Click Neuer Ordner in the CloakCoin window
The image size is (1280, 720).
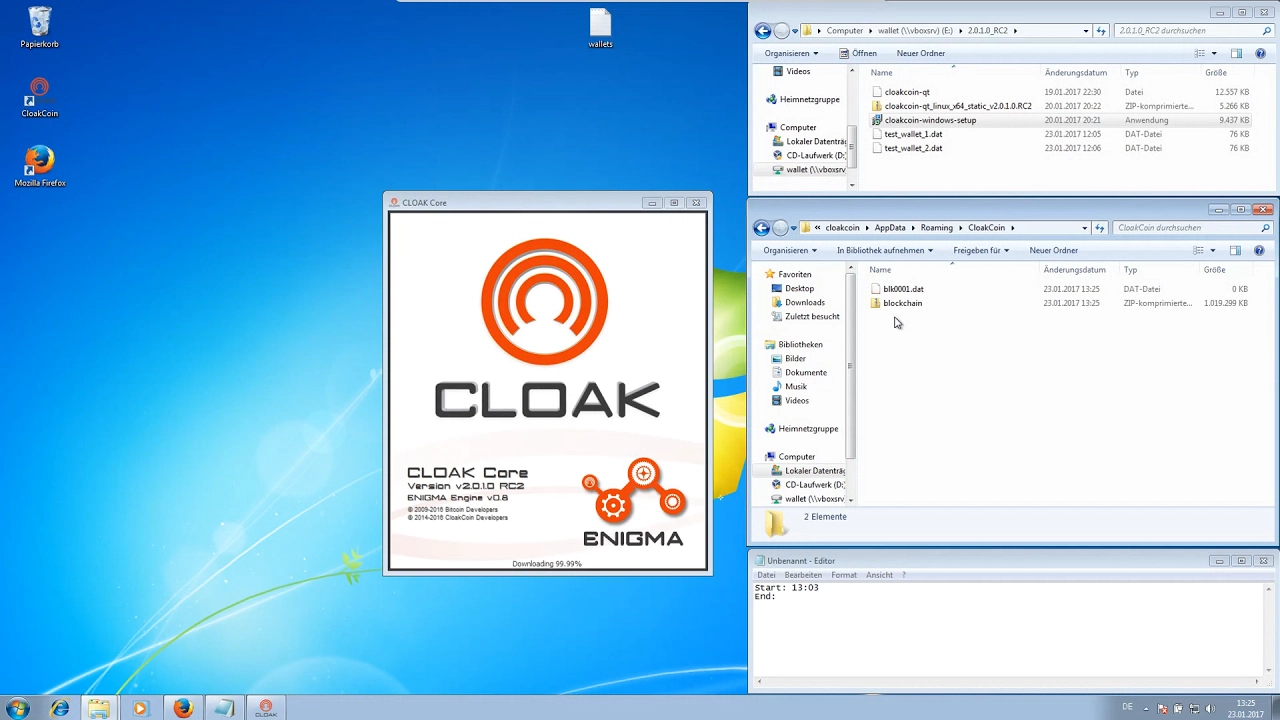pos(1054,250)
